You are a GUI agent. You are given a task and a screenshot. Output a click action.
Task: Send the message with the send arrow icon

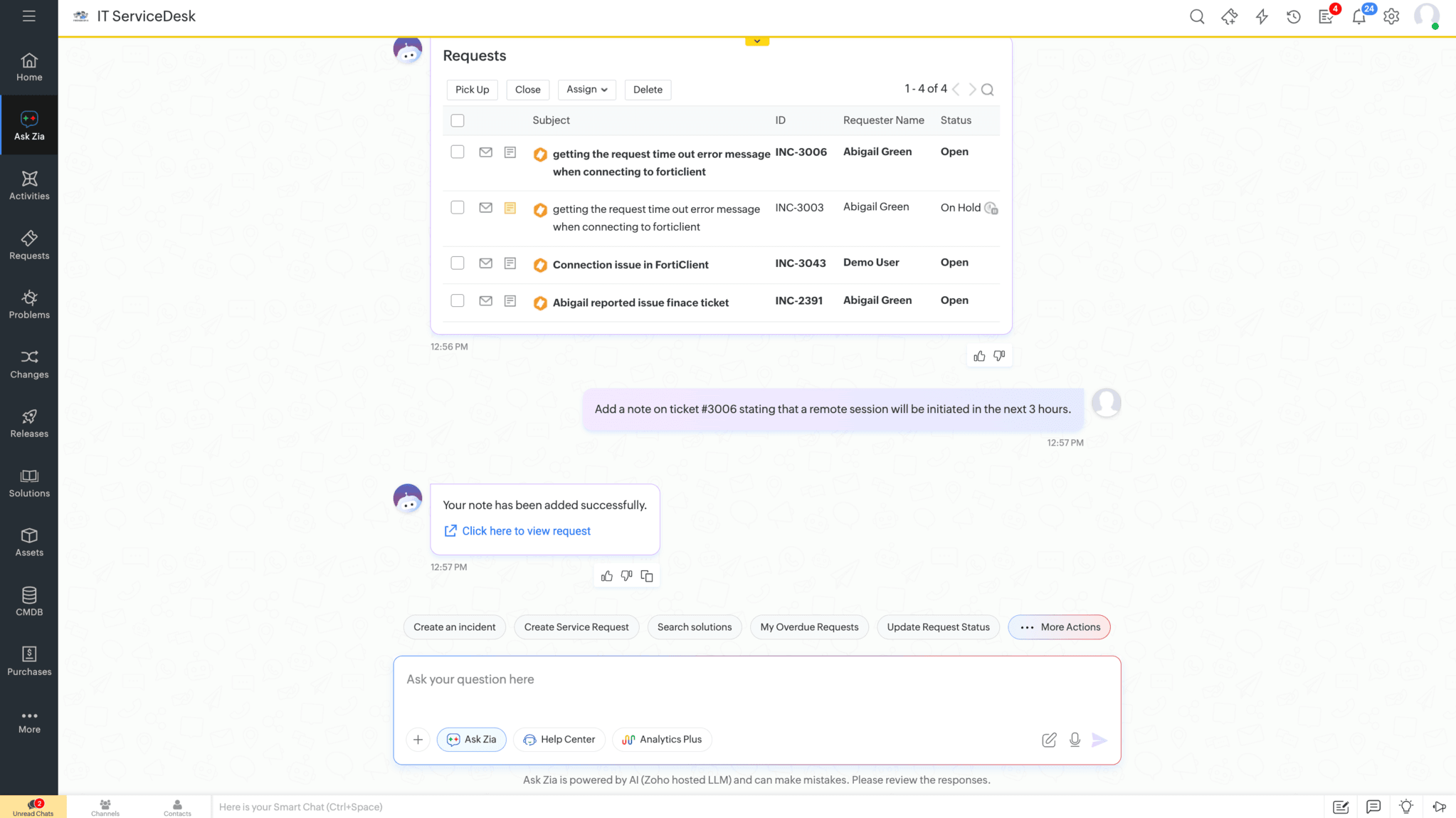tap(1100, 740)
